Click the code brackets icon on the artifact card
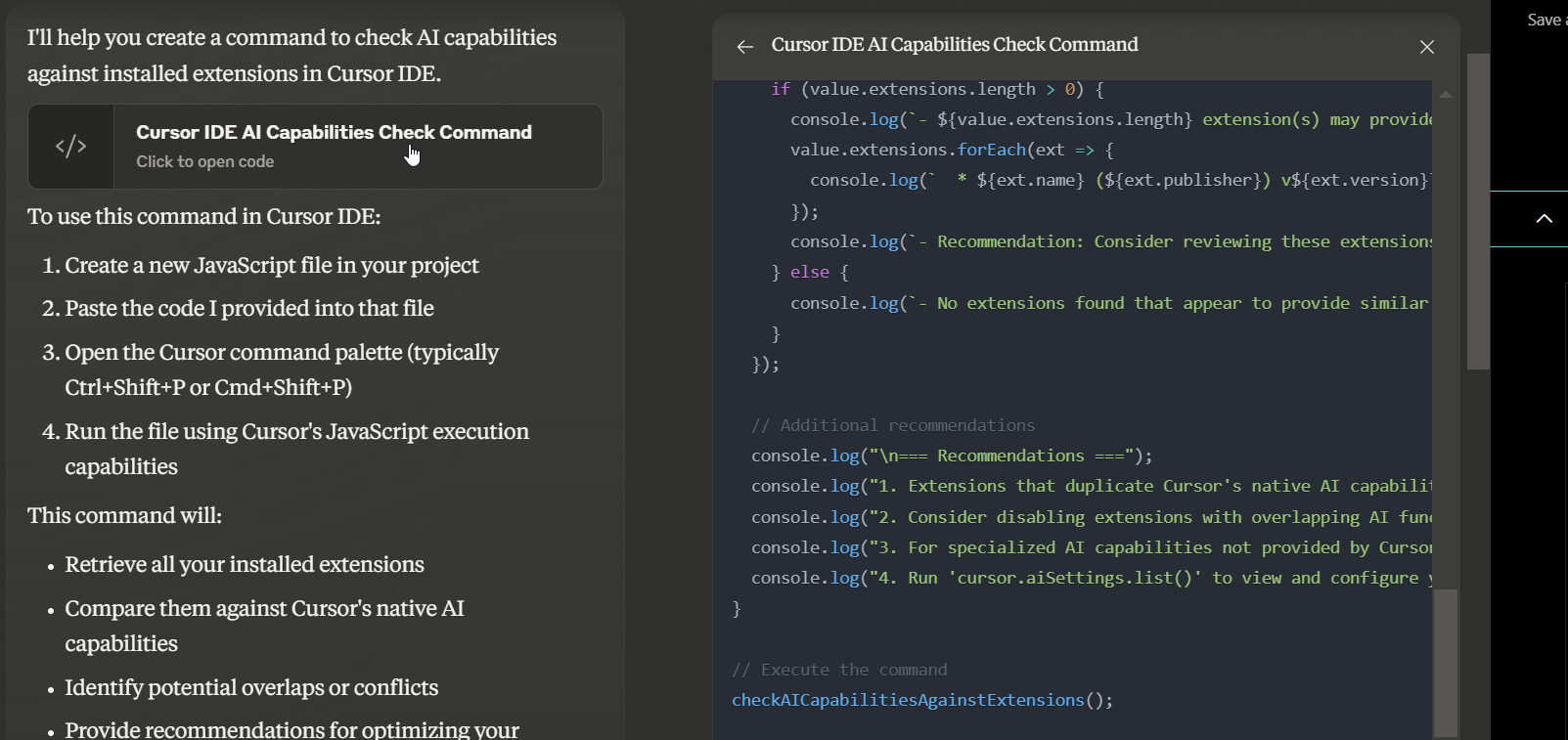 point(71,147)
